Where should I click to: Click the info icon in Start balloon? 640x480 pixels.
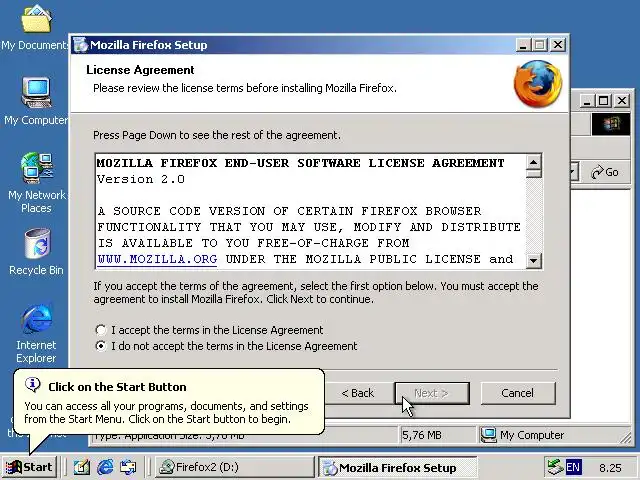click(33, 384)
